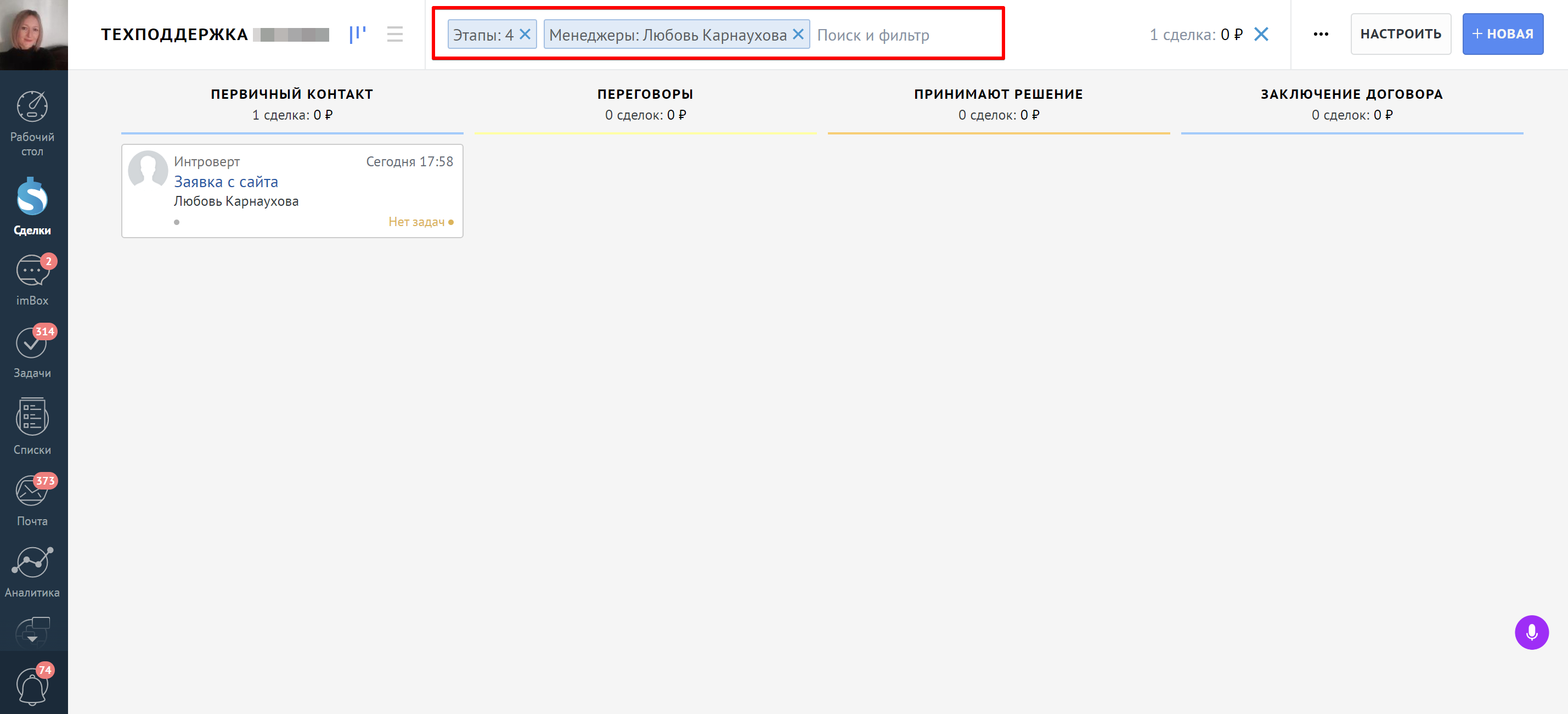1568x714 pixels.
Task: Click the user profile photo
Action: pyautogui.click(x=34, y=35)
